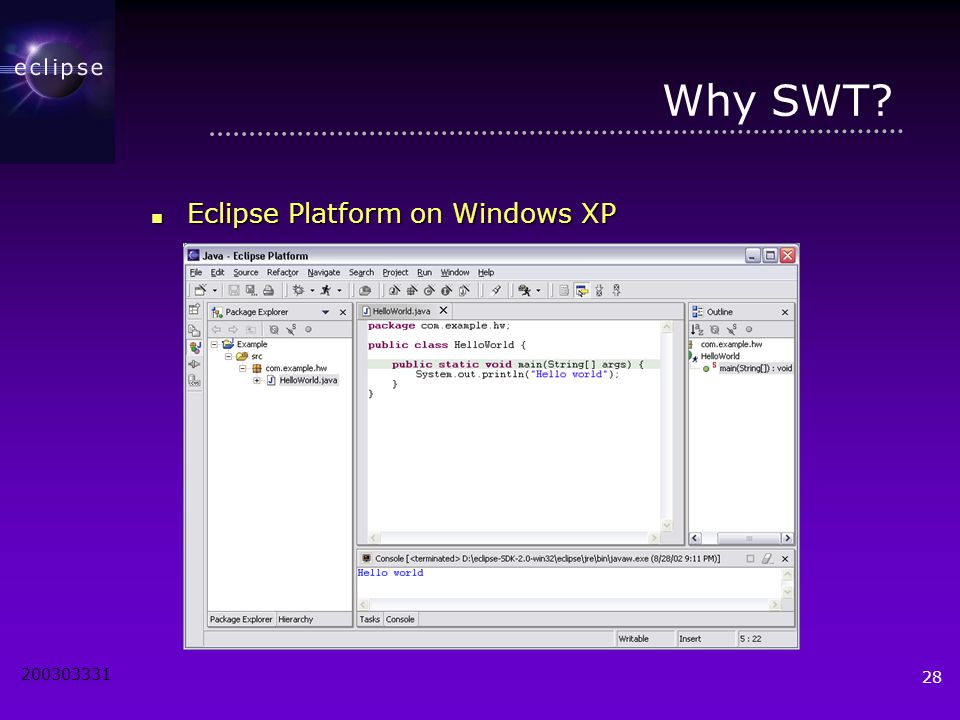Launch Run with the running man icon
The height and width of the screenshot is (720, 960).
[326, 290]
